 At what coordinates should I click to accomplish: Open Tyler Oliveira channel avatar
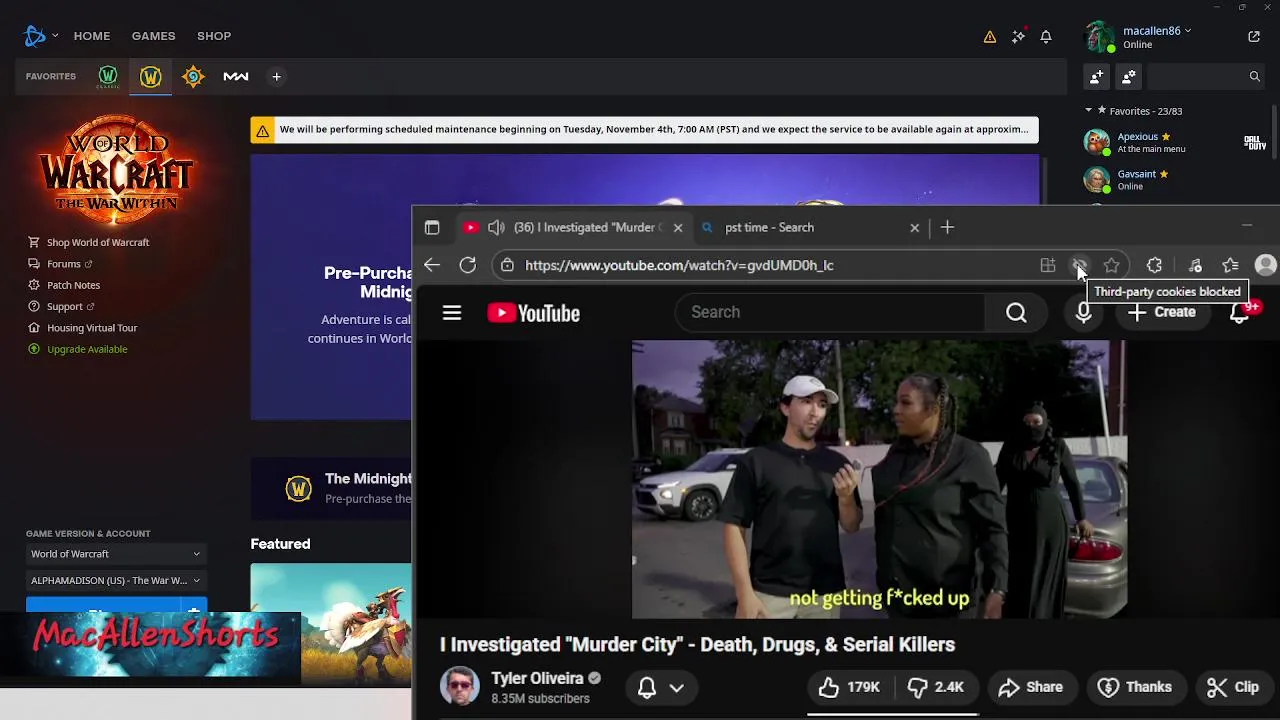coord(460,687)
